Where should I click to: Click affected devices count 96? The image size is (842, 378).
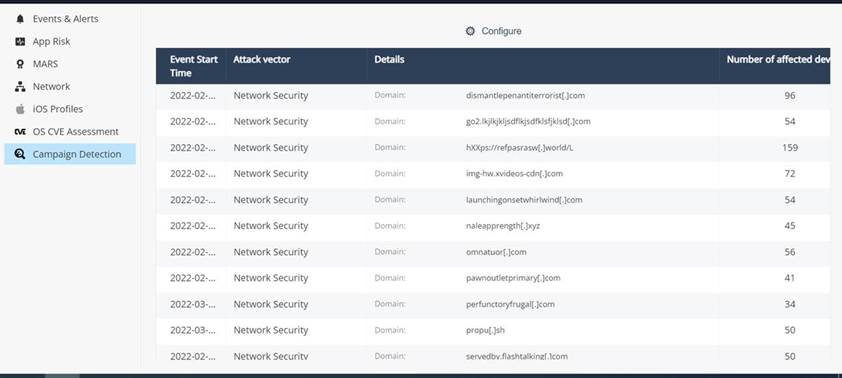789,96
